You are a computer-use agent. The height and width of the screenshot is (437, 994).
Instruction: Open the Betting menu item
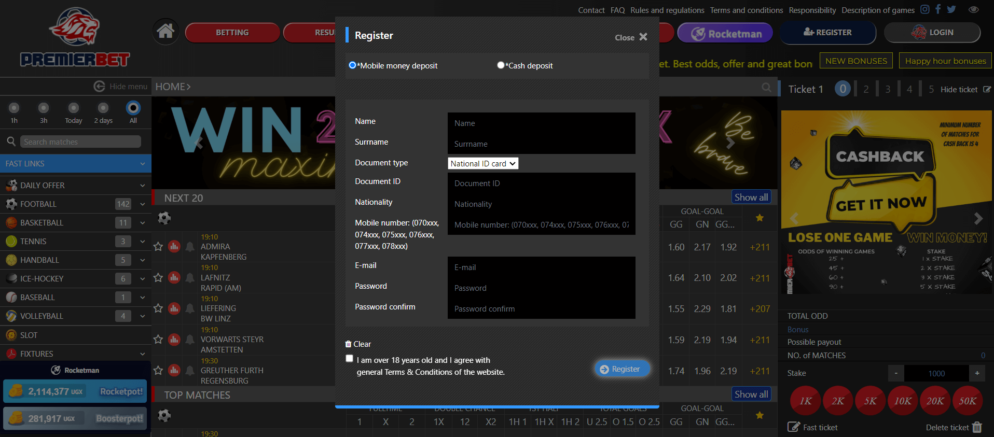click(x=232, y=32)
